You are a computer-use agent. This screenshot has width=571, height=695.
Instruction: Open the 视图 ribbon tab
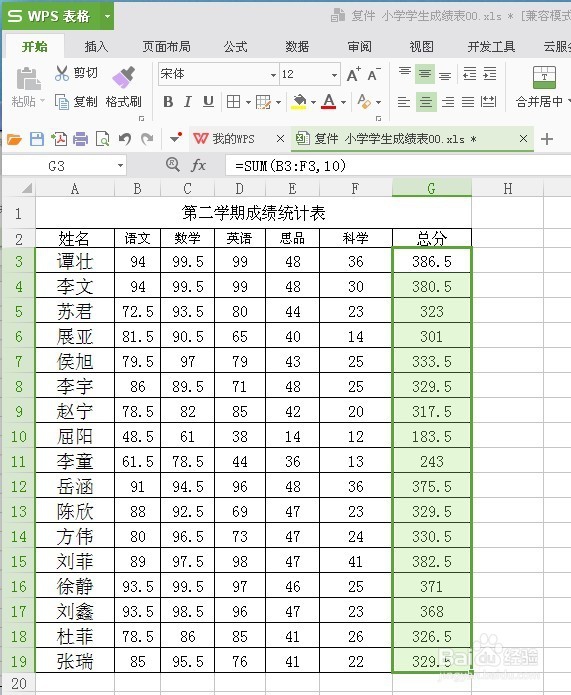pos(422,47)
